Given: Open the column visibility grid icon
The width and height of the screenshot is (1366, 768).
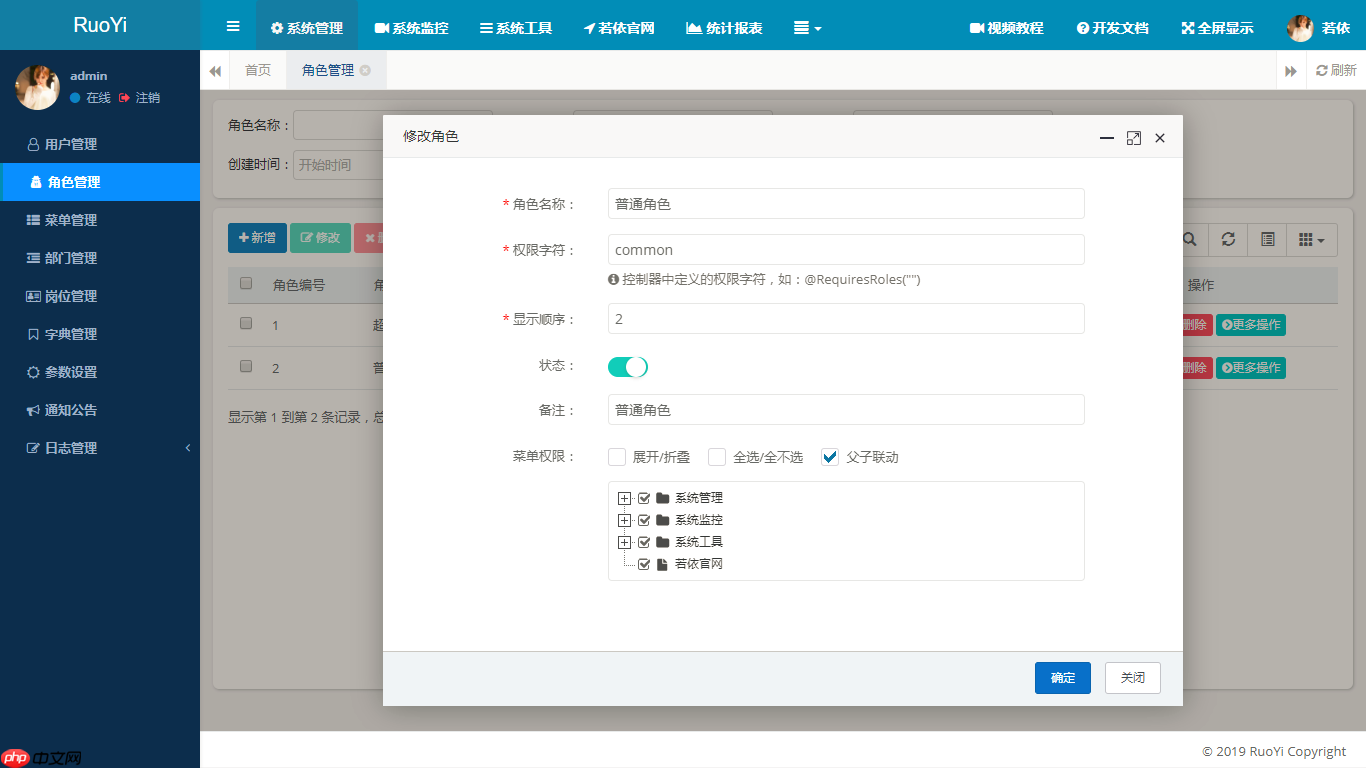Looking at the screenshot, I should click(1308, 239).
